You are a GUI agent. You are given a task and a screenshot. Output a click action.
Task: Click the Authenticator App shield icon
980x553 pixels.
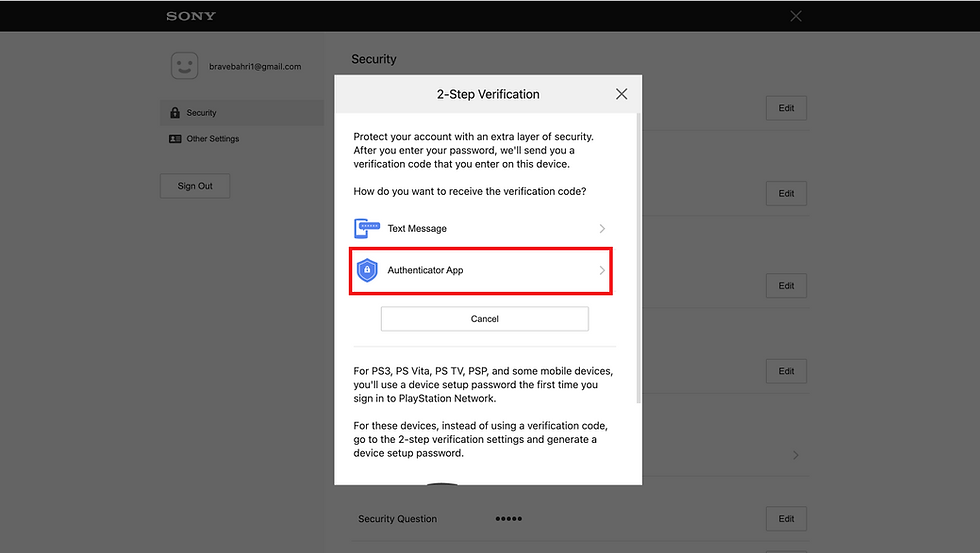[x=367, y=271]
